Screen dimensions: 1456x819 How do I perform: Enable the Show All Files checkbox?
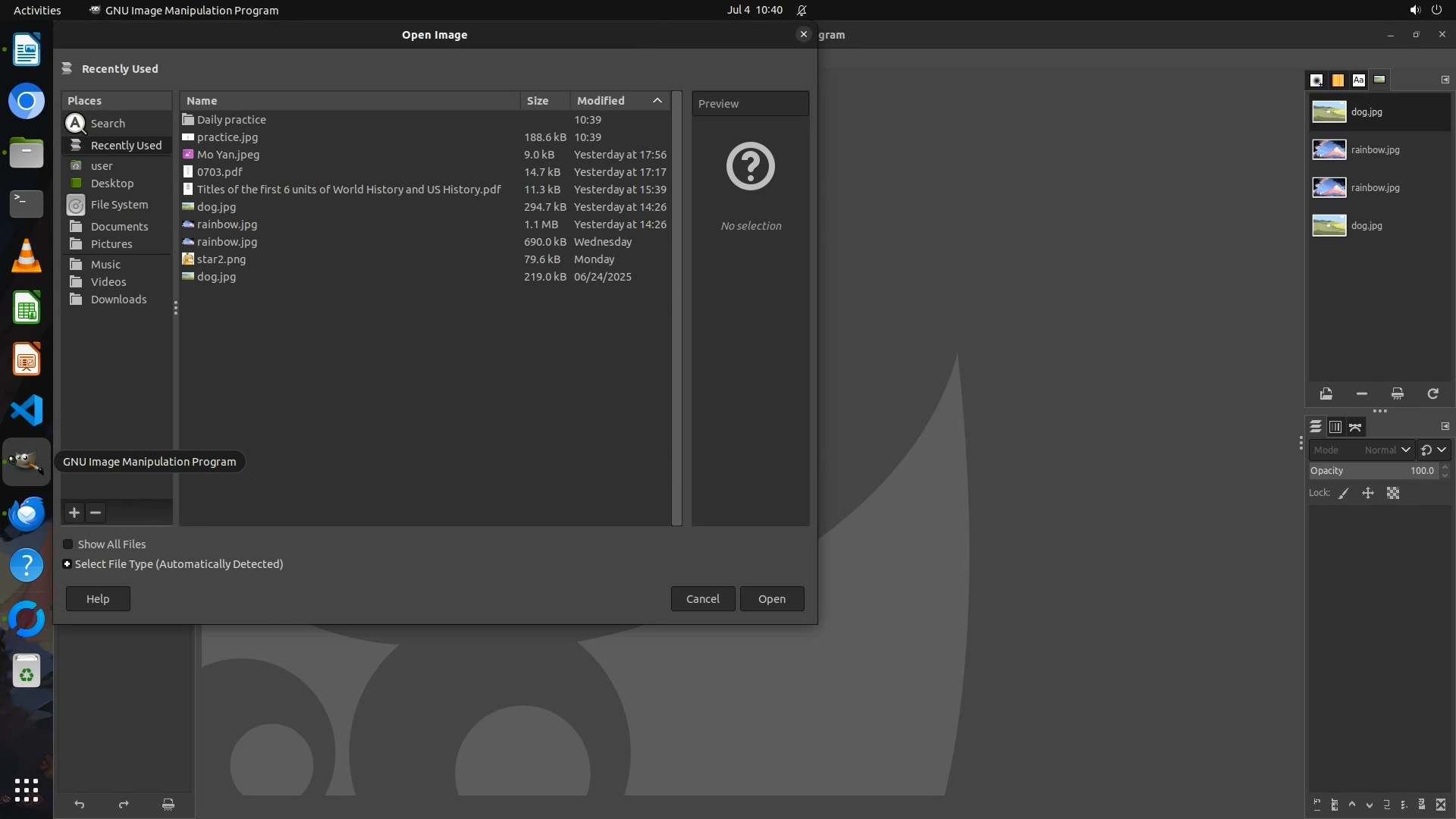67,544
